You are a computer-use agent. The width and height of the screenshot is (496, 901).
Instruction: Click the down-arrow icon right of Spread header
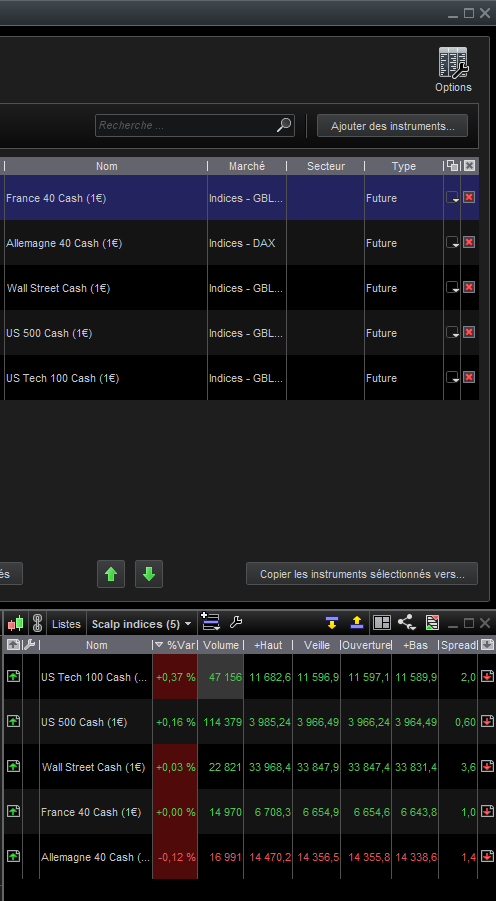pyautogui.click(x=487, y=645)
